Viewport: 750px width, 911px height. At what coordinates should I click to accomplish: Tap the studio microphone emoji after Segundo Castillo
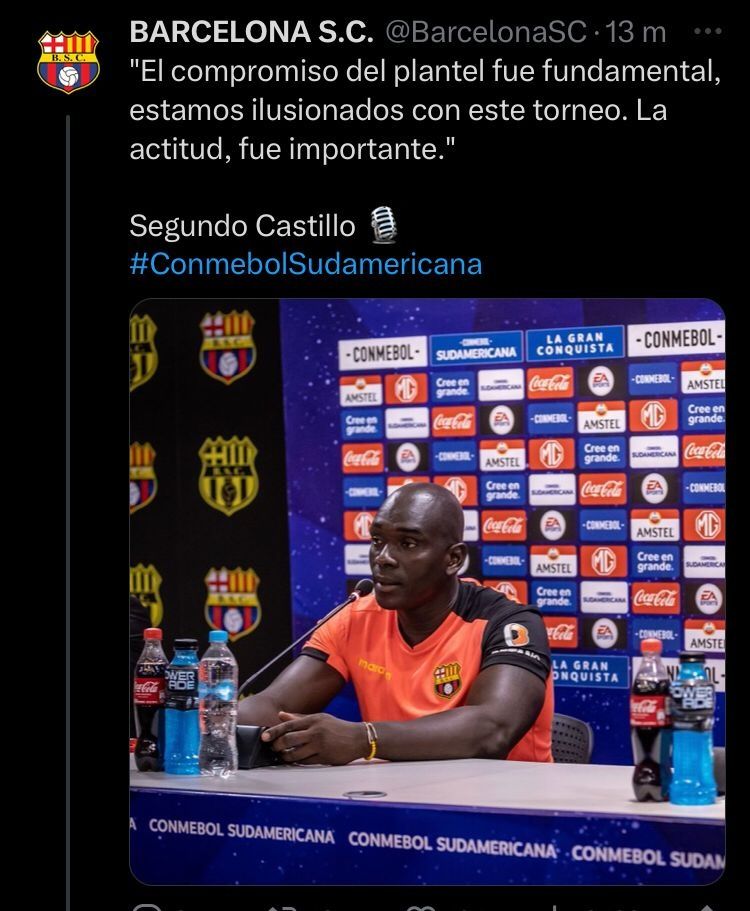(x=383, y=225)
